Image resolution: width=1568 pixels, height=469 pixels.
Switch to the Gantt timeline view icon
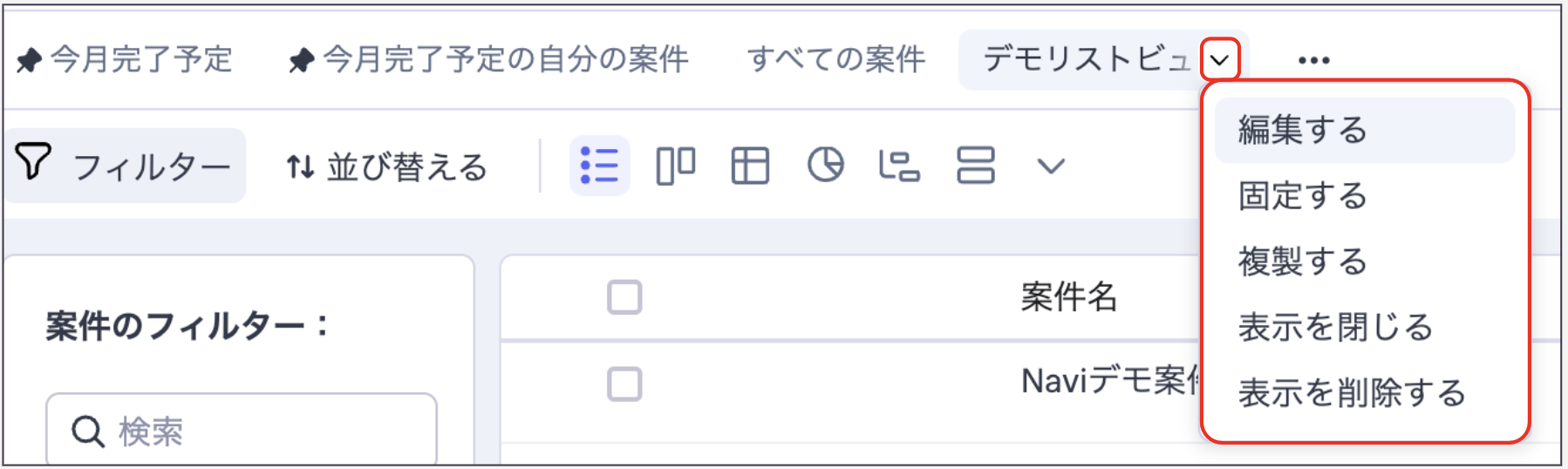coord(899,166)
